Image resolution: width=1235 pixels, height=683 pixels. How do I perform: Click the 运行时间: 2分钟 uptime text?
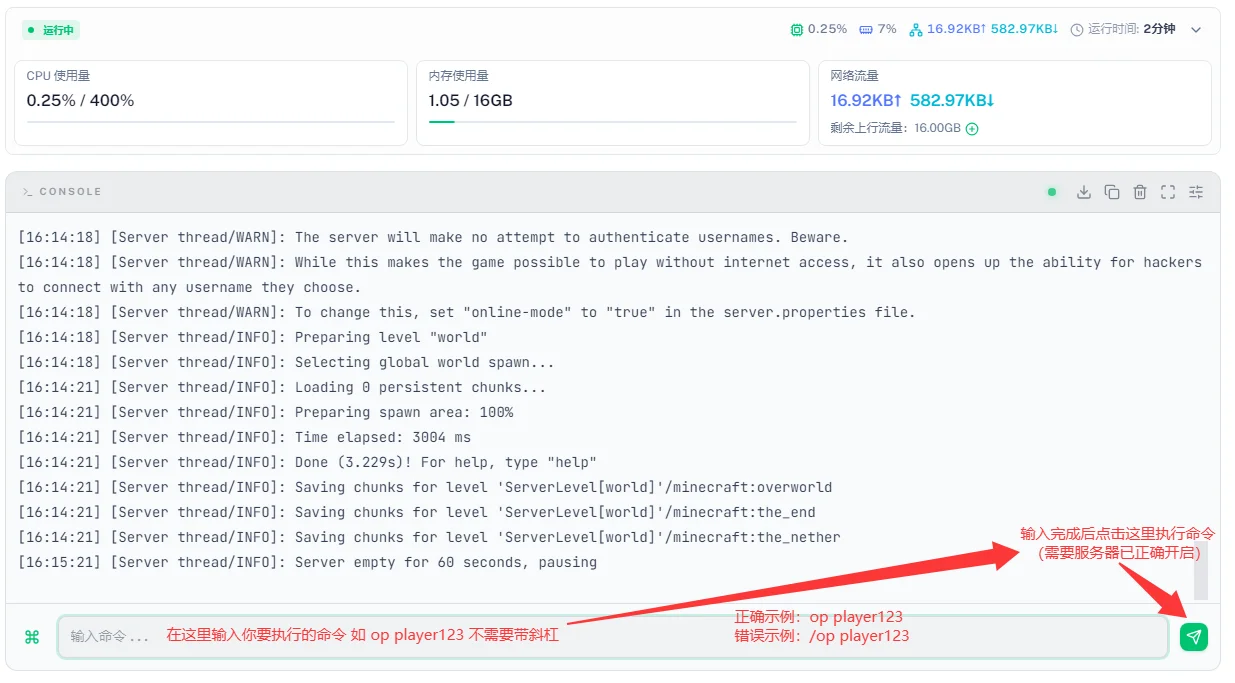tap(1131, 30)
